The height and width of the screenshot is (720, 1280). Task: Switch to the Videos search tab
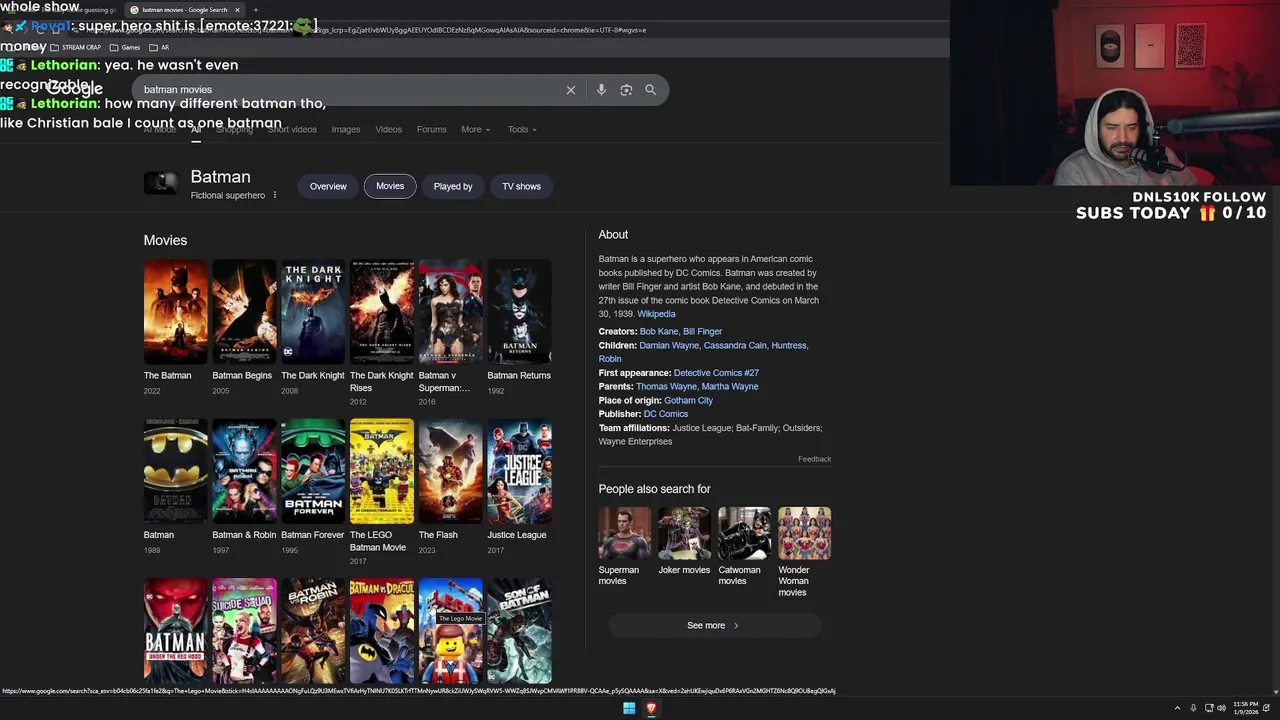(388, 130)
